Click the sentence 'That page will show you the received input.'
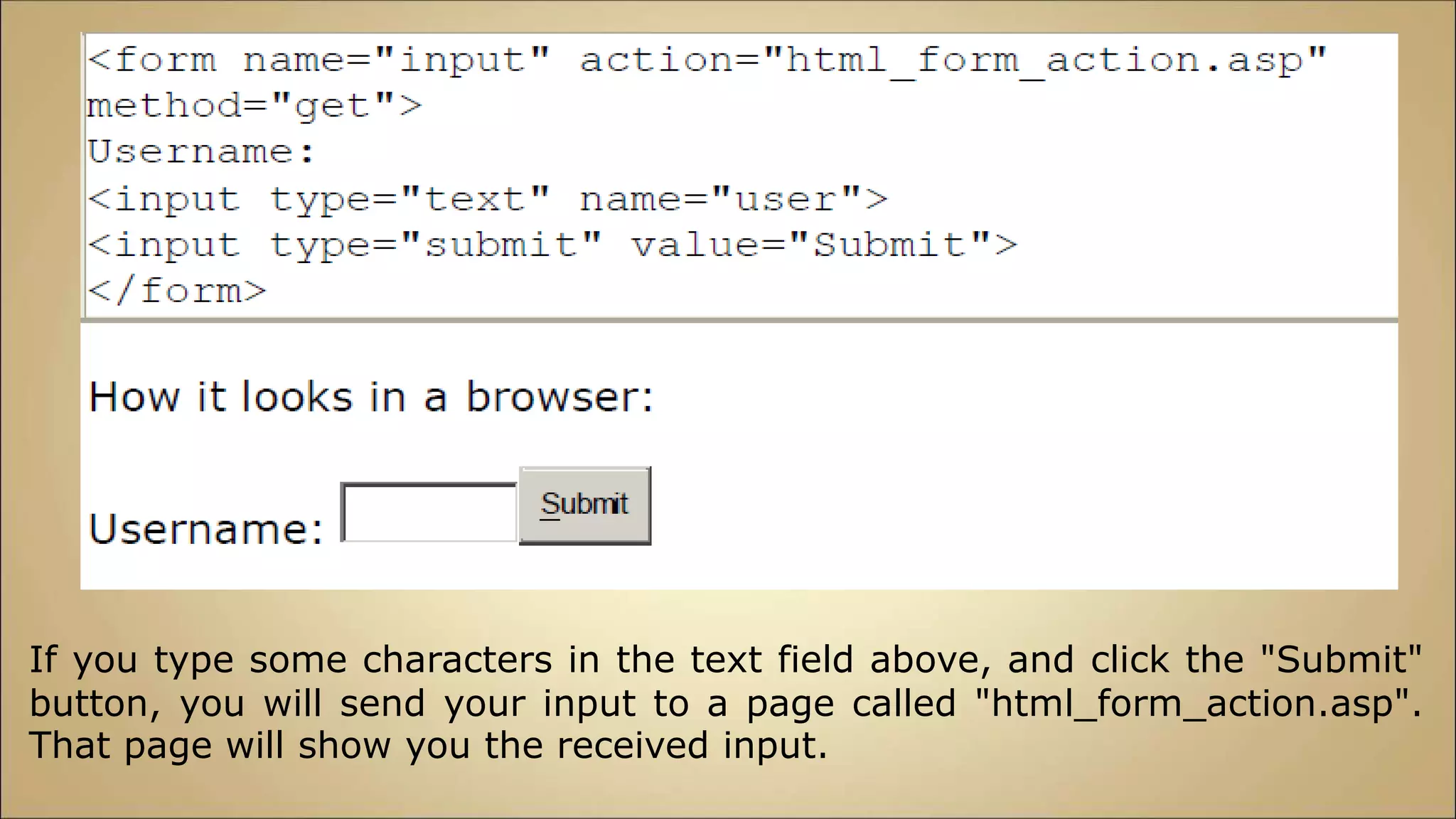Image resolution: width=1456 pixels, height=819 pixels. pos(429,746)
